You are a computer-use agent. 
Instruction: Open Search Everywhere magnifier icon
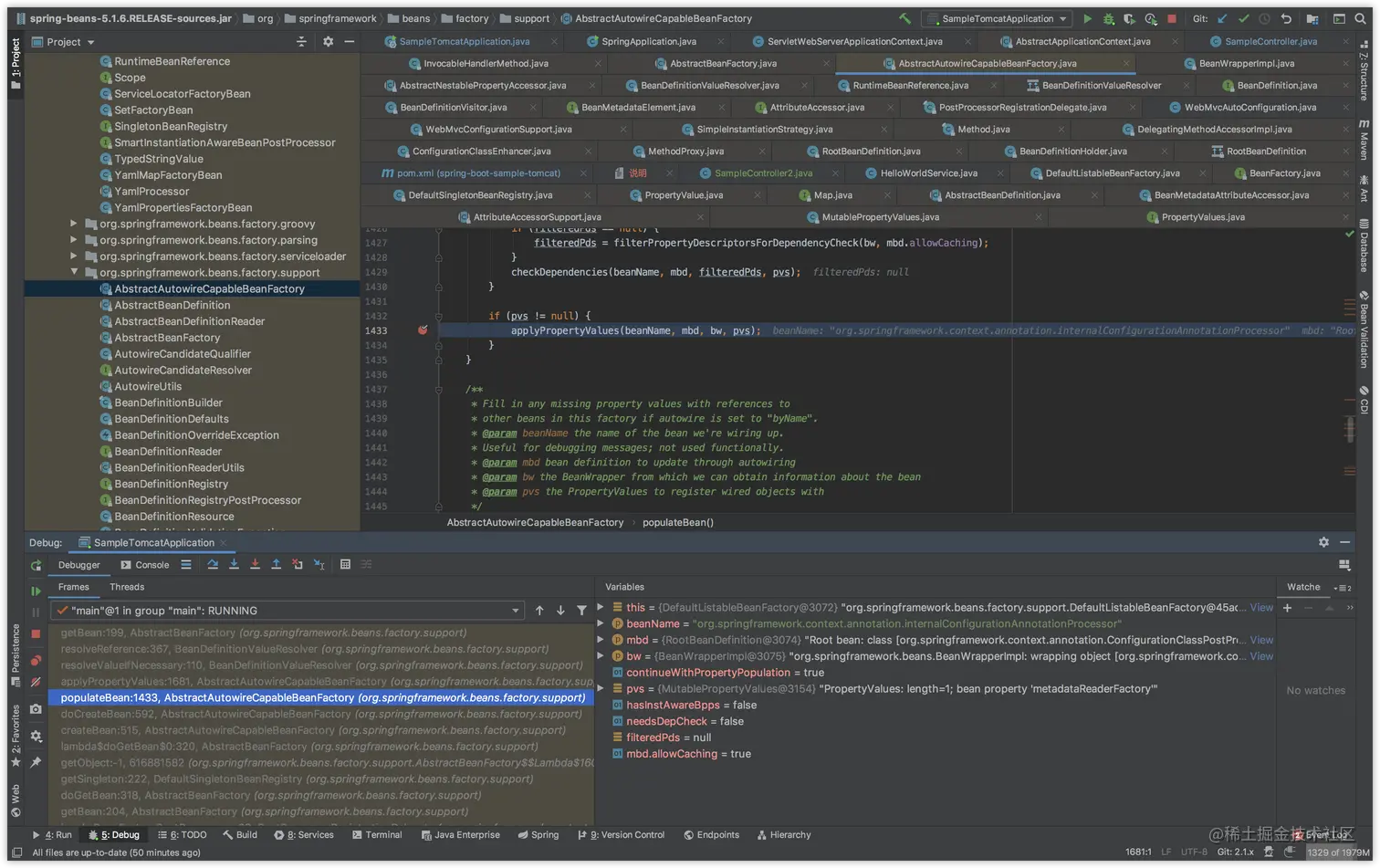point(1360,18)
